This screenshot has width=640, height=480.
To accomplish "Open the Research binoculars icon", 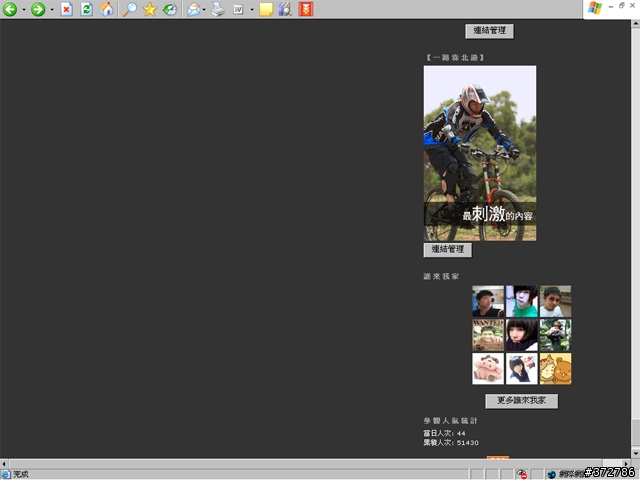I will pyautogui.click(x=285, y=9).
